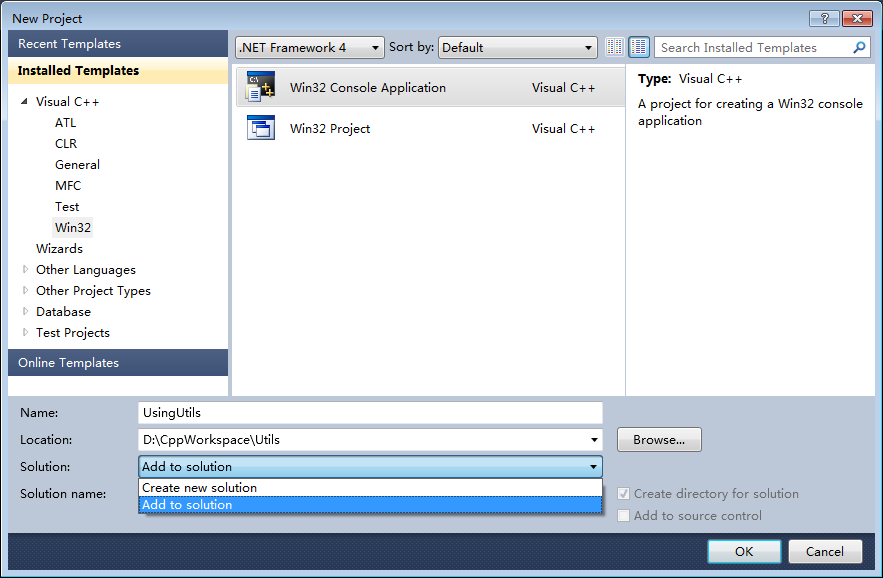883x578 pixels.
Task: Click the Name field containing UsingUtils
Action: click(370, 412)
